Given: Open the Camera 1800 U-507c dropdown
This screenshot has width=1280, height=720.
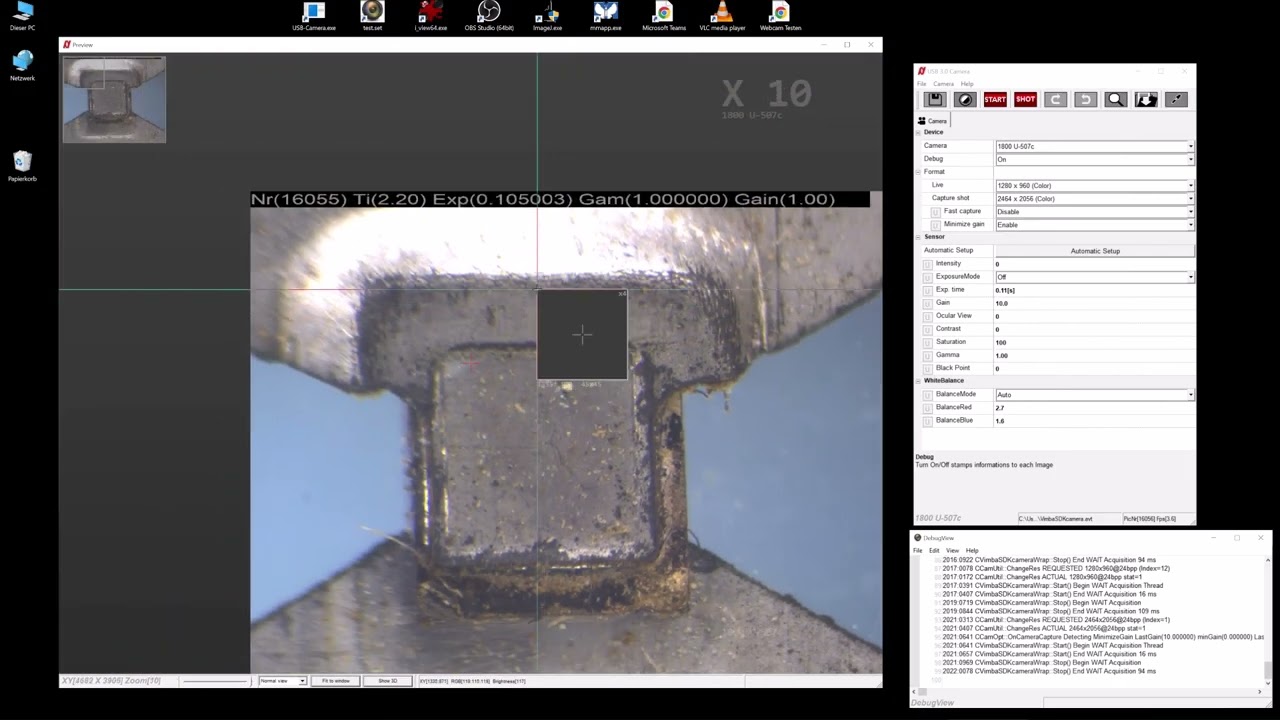Looking at the screenshot, I should coord(1094,146).
